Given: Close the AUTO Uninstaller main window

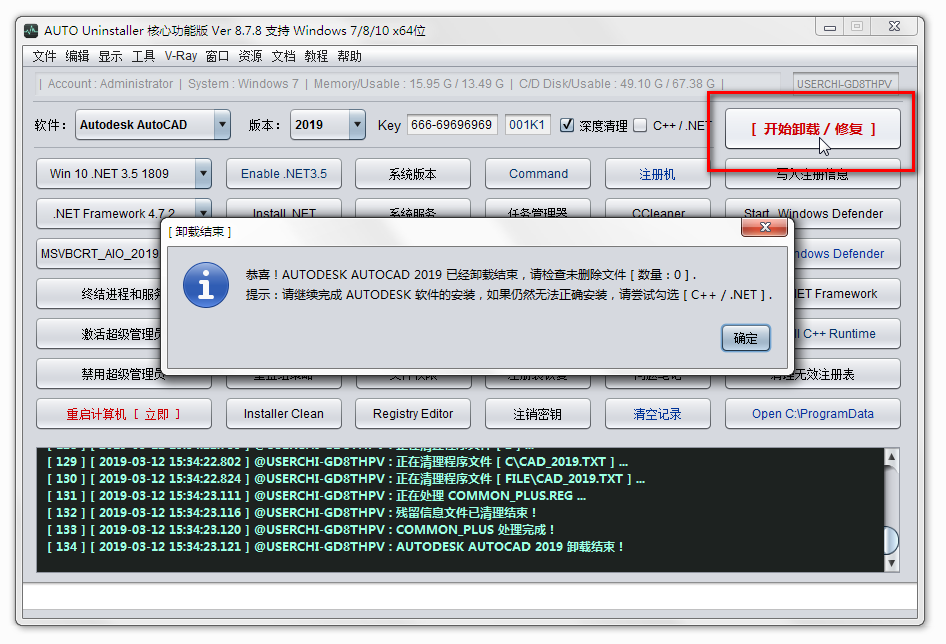Looking at the screenshot, I should 894,27.
